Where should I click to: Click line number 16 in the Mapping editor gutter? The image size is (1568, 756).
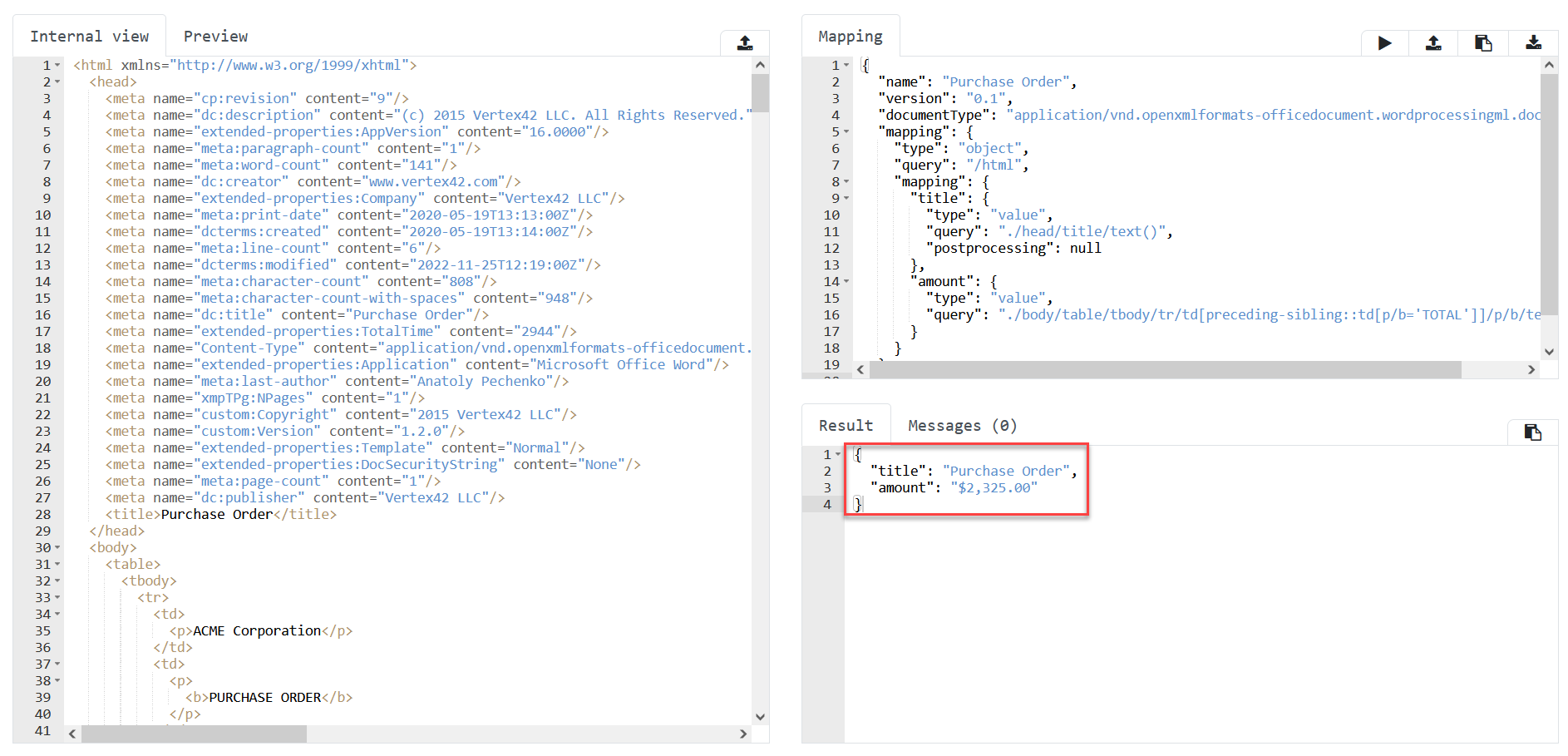(x=832, y=314)
